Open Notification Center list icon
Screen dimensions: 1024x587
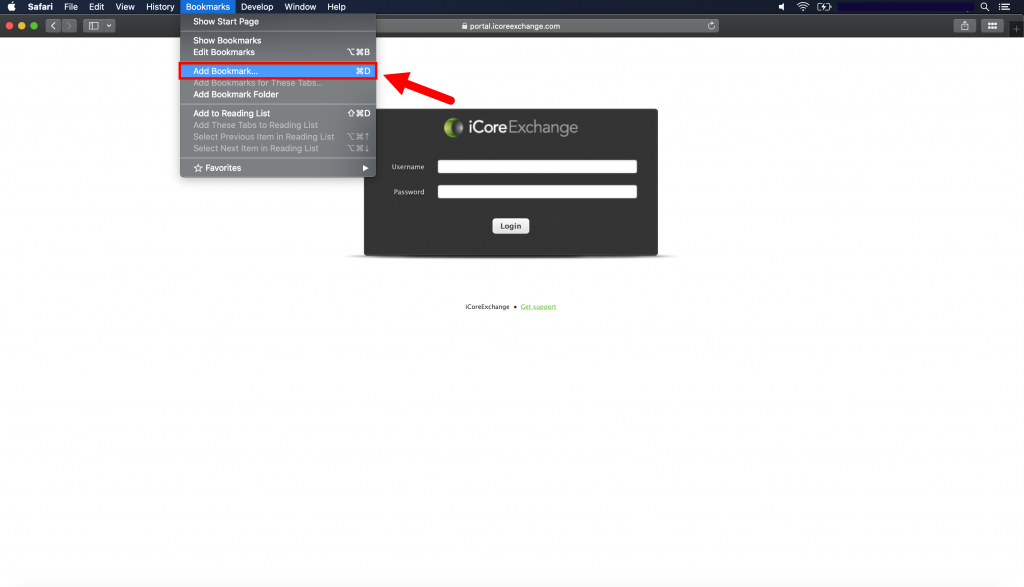(x=1004, y=7)
